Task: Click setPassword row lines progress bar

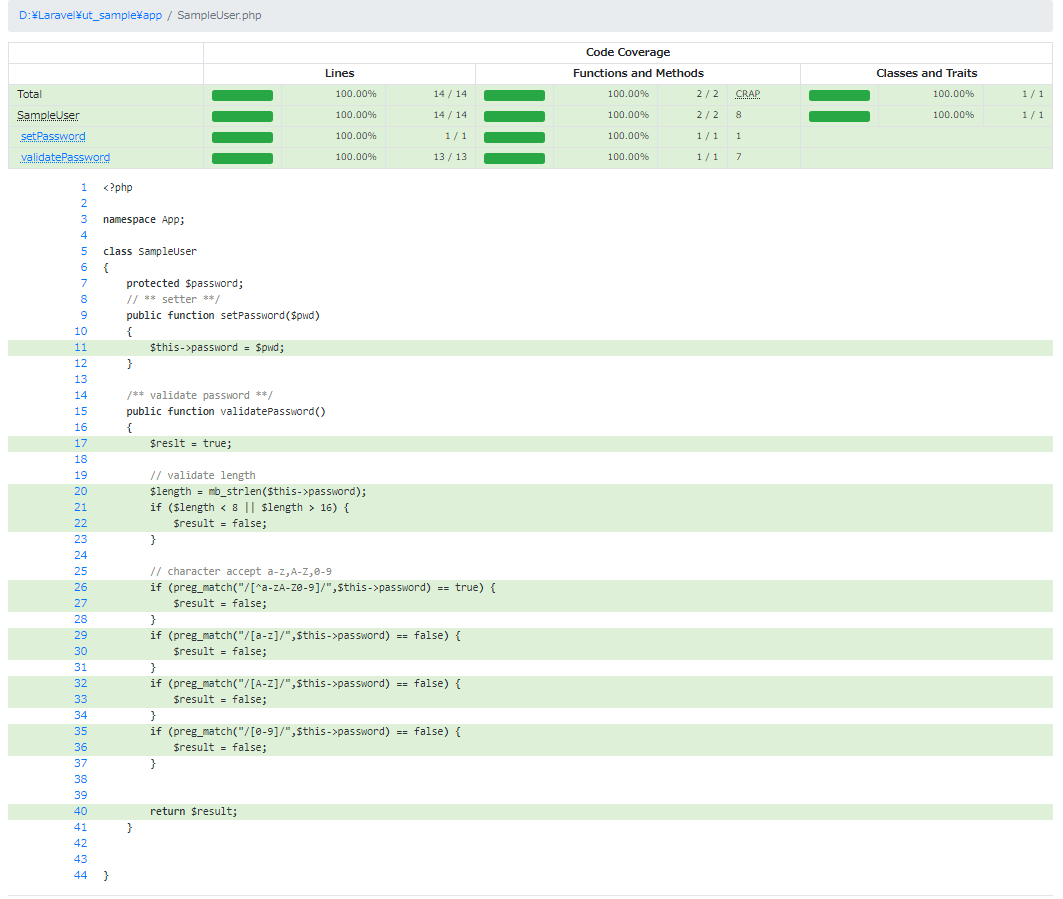Action: [243, 138]
